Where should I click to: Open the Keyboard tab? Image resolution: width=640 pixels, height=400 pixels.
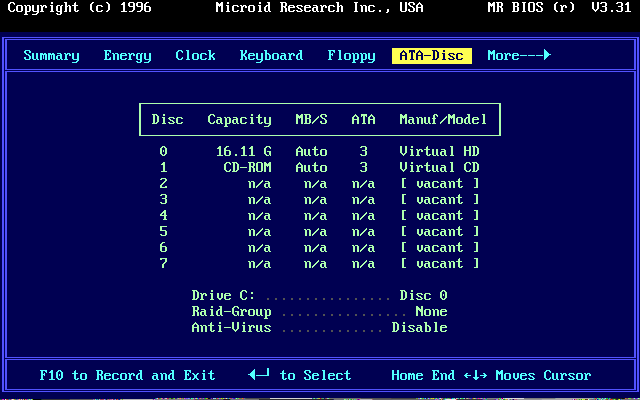click(271, 56)
